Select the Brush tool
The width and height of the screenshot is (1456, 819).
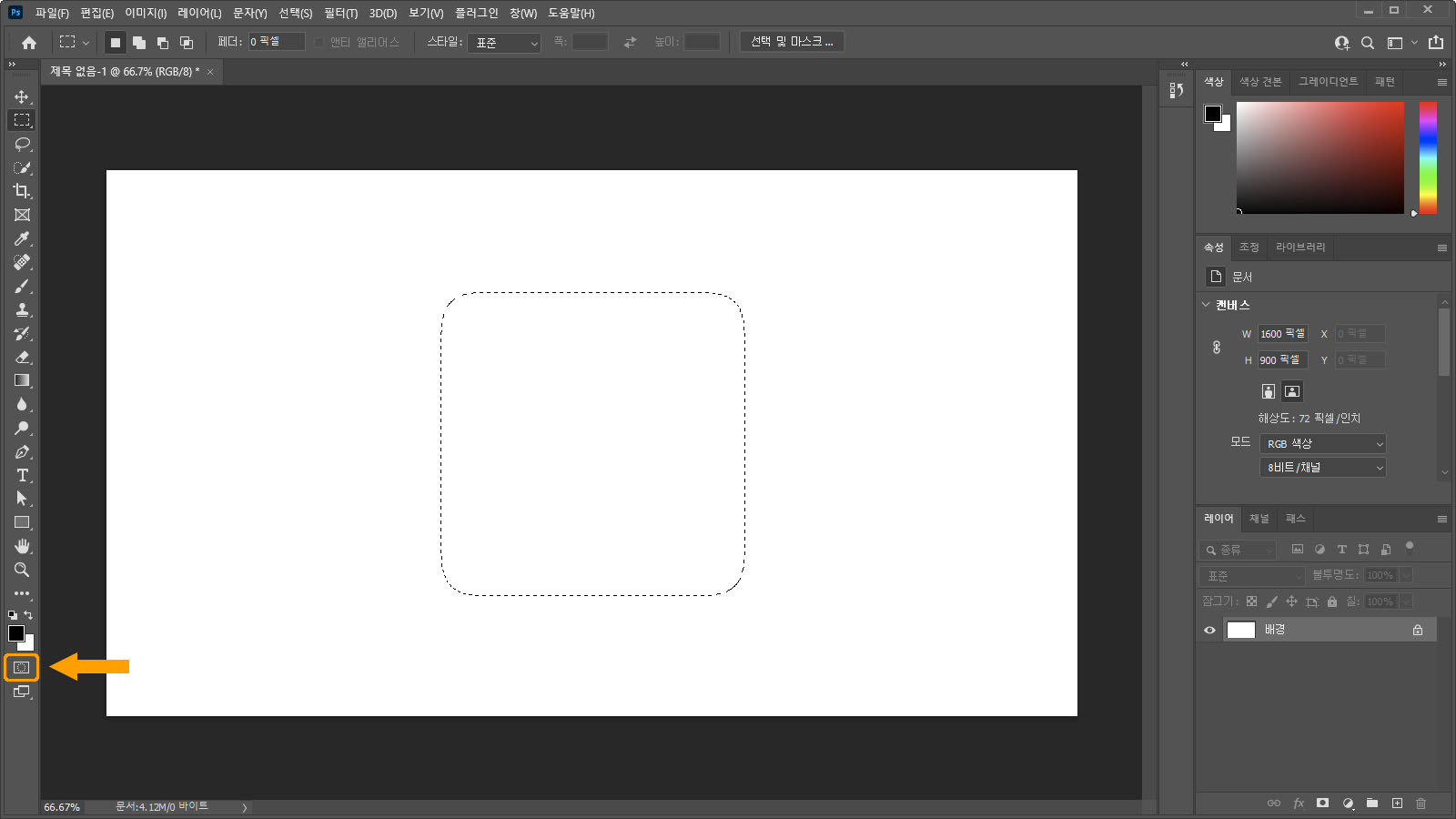pyautogui.click(x=22, y=286)
